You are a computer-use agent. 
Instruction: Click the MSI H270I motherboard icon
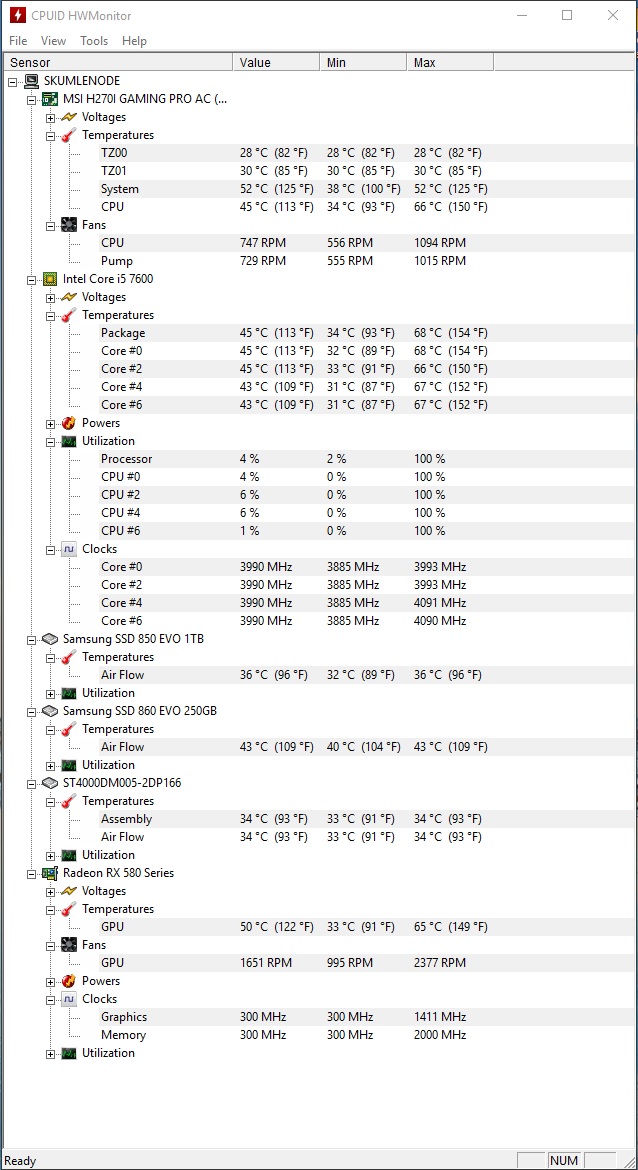coord(50,99)
